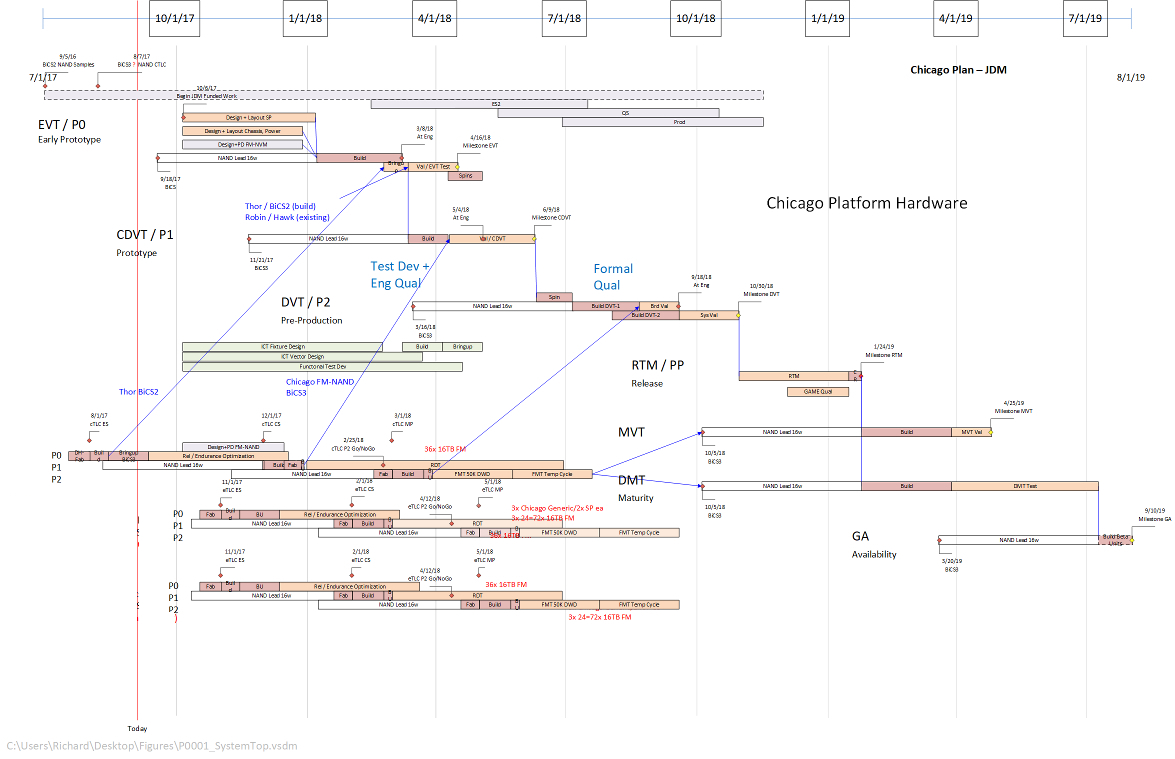This screenshot has width=1175, height=759.
Task: Select the "Spins" bar under EVT test
Action: coord(465,176)
